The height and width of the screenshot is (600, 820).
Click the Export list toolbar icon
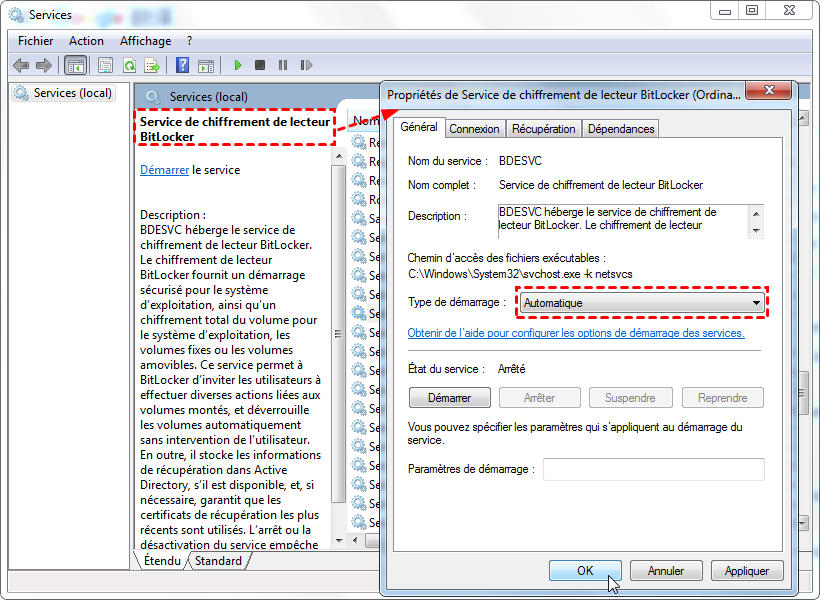152,65
